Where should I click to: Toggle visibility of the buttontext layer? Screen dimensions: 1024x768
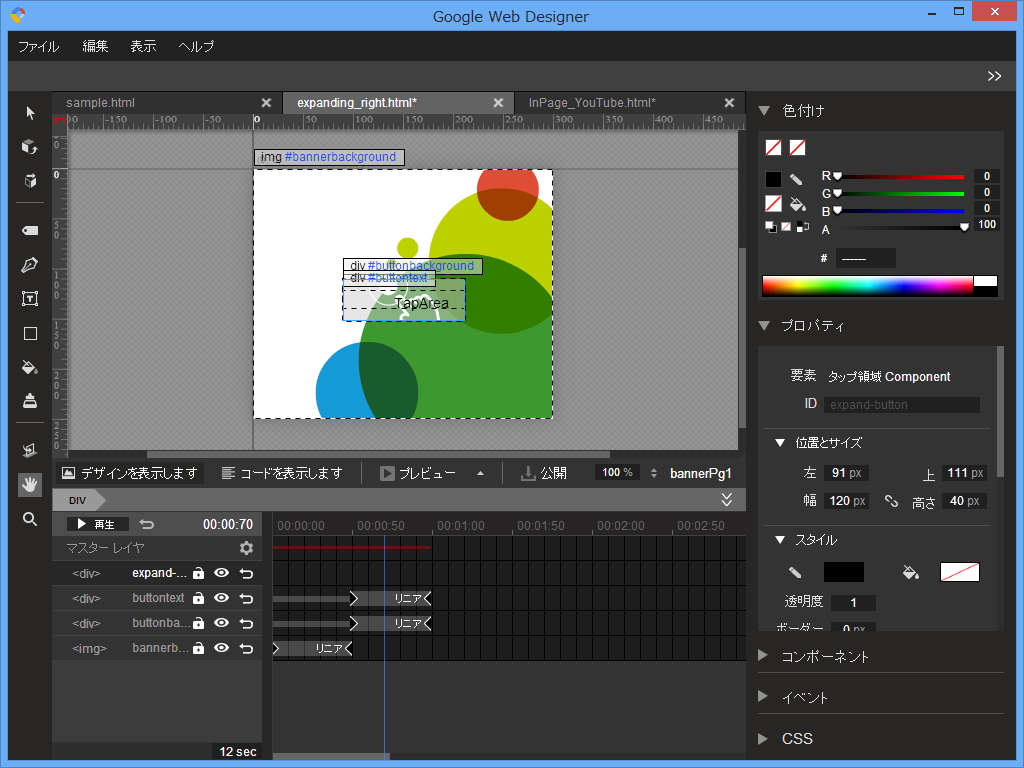[221, 598]
